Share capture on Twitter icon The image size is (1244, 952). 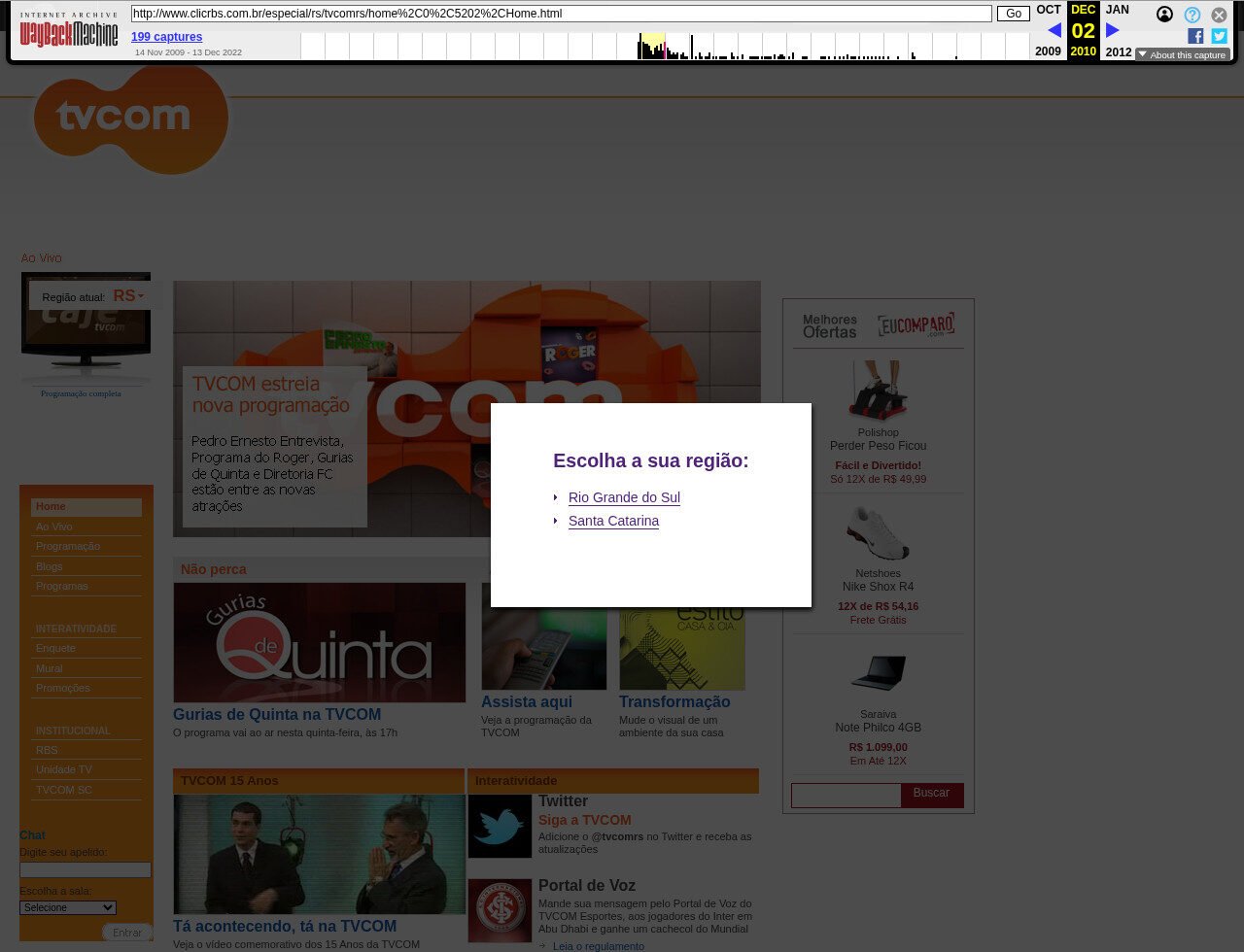click(x=1219, y=36)
